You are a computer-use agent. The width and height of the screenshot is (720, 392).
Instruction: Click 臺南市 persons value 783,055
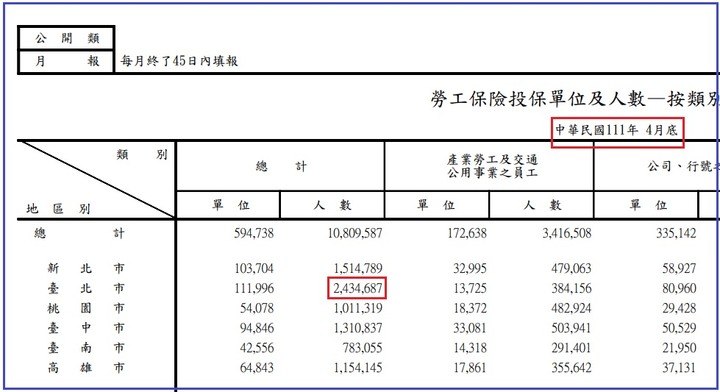click(362, 348)
